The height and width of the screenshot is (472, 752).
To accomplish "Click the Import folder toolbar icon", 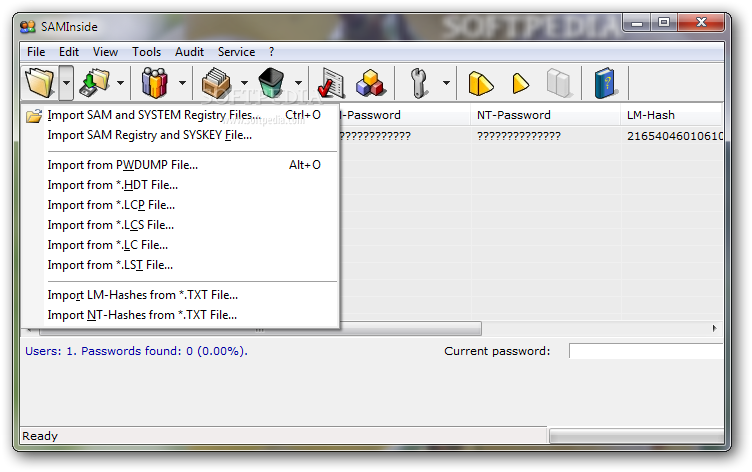I will 40,83.
